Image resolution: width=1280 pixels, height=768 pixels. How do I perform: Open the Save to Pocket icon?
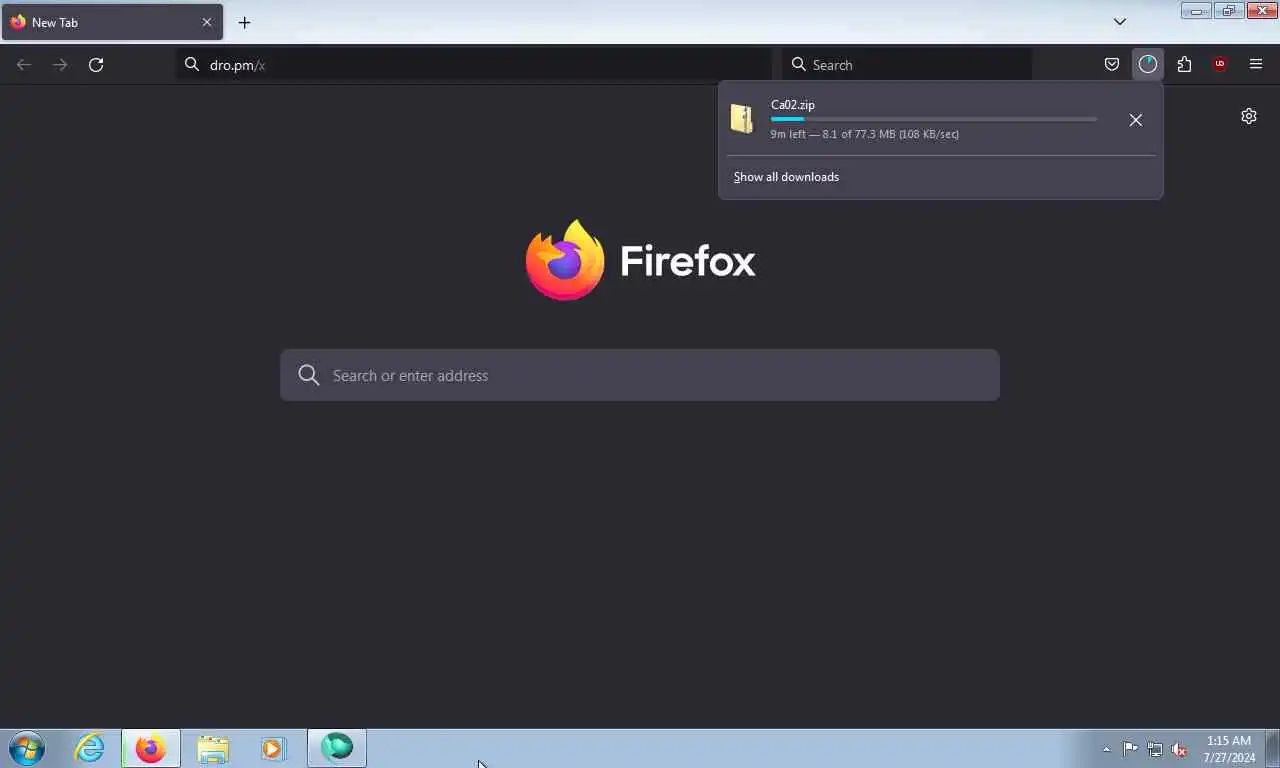[1112, 65]
